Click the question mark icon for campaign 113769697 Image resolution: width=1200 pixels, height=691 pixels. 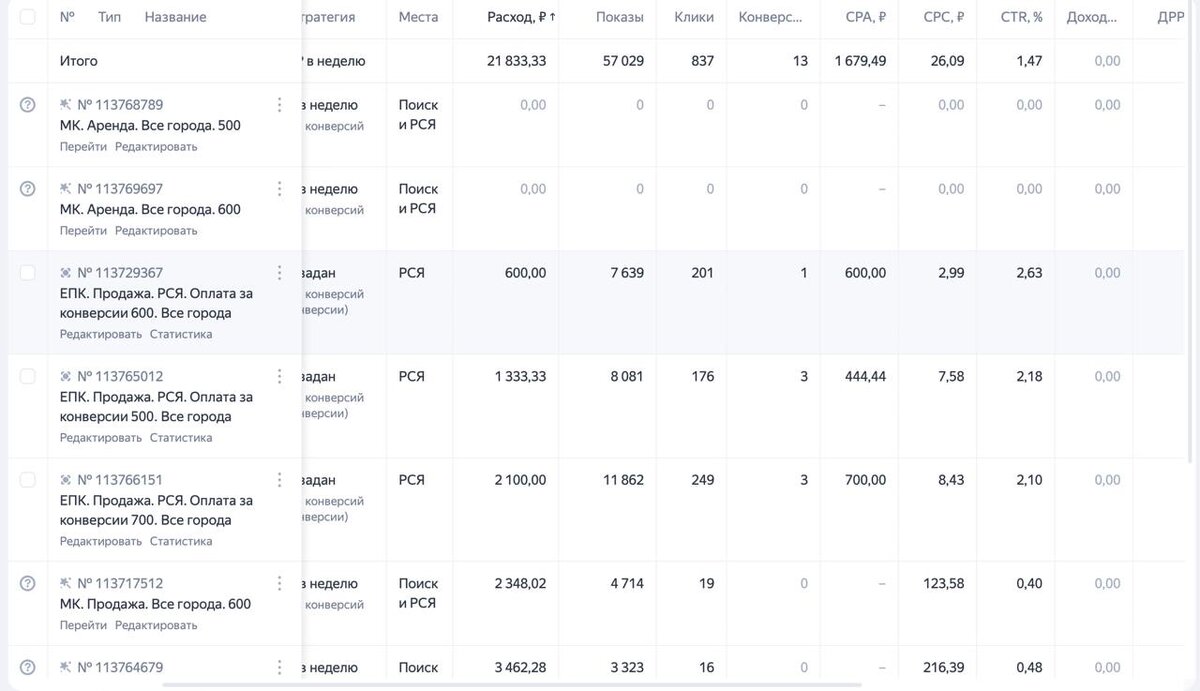pos(28,189)
